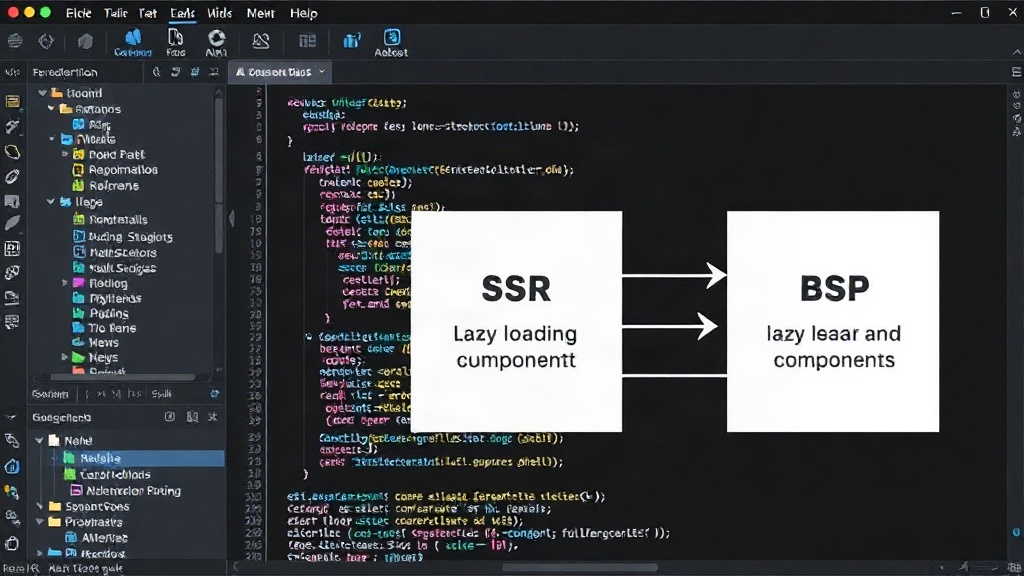Click the split-layout grid toolbar icon
The width and height of the screenshot is (1024, 576).
(x=307, y=41)
